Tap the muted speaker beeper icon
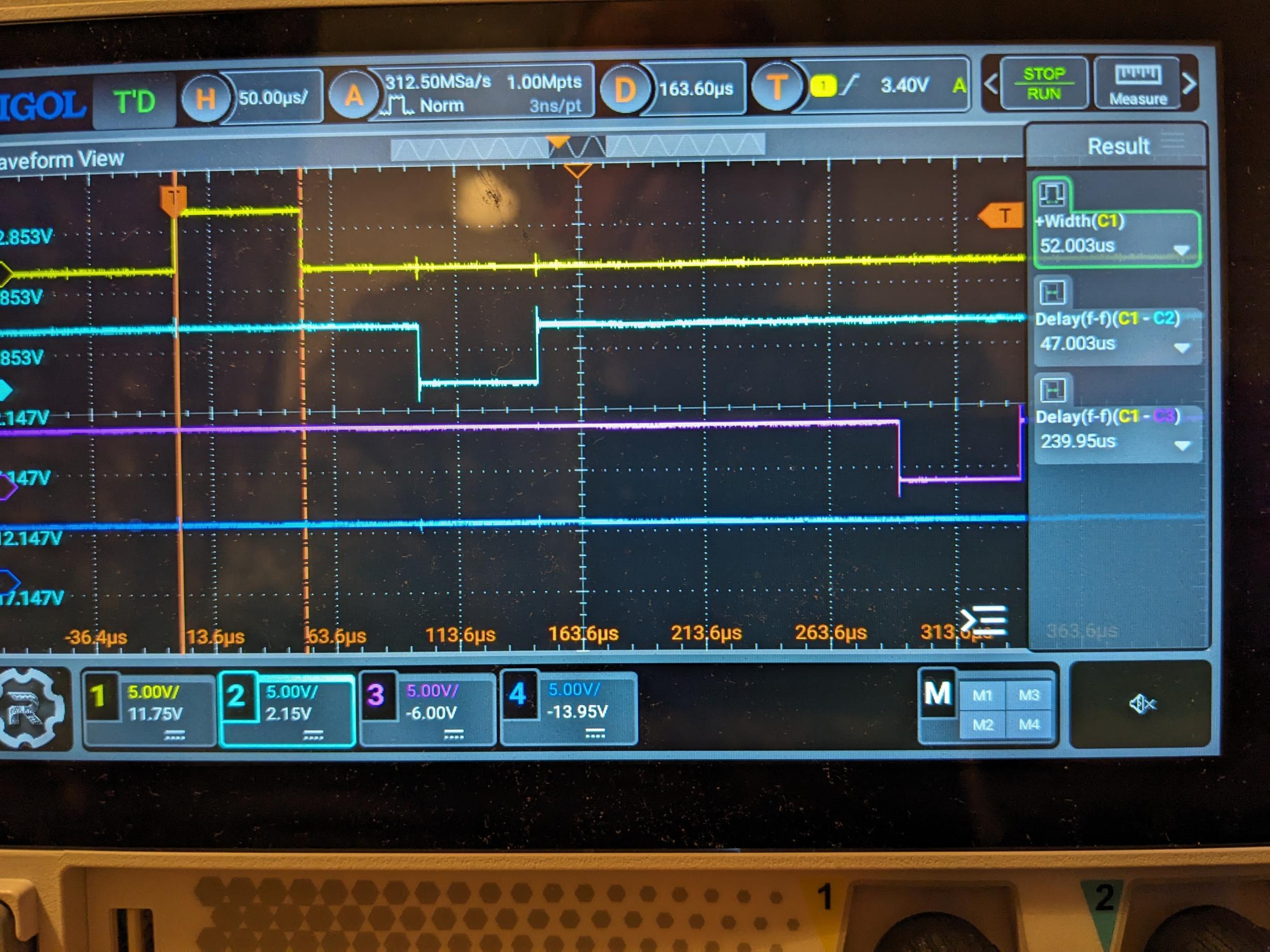This screenshot has height=952, width=1270. tap(1141, 703)
